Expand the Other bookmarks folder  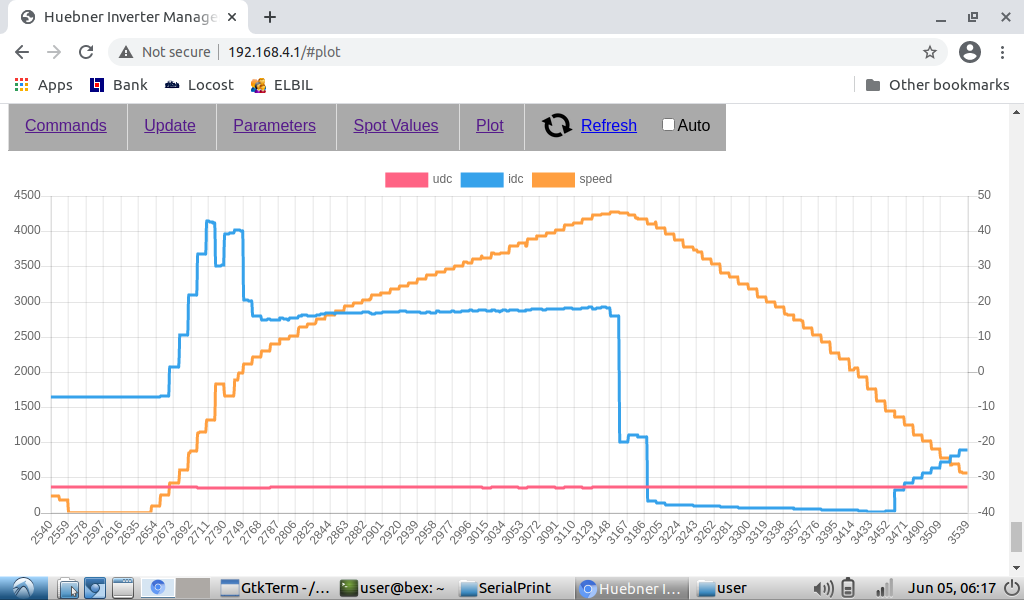(x=937, y=85)
